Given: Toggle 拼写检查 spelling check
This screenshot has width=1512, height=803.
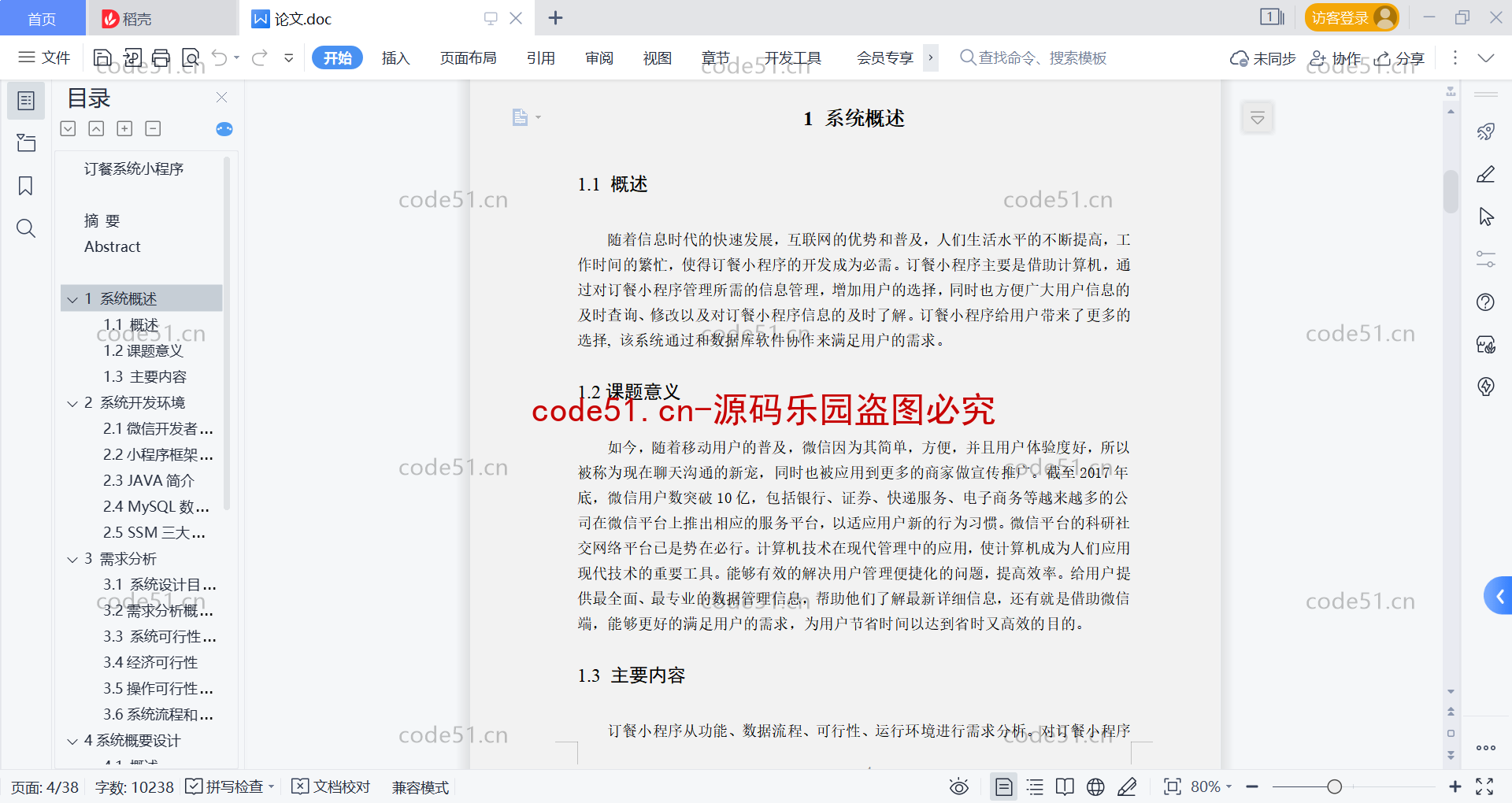Looking at the screenshot, I should coord(230,786).
